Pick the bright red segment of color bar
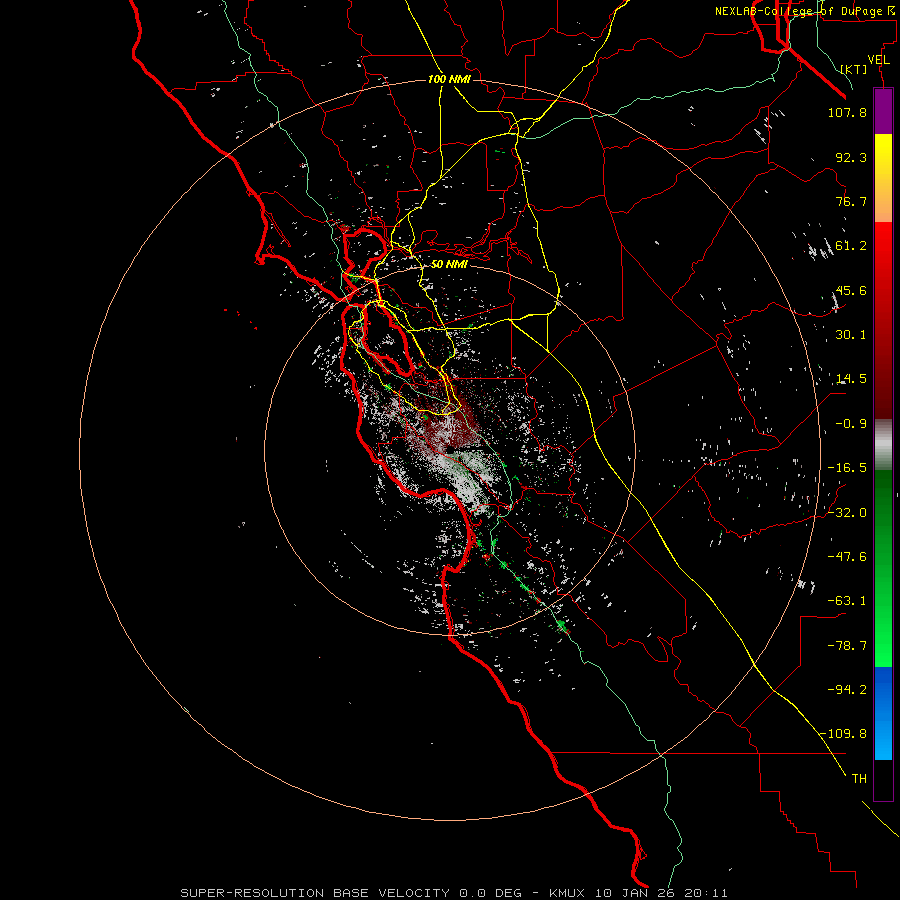This screenshot has width=900, height=900. point(883,320)
